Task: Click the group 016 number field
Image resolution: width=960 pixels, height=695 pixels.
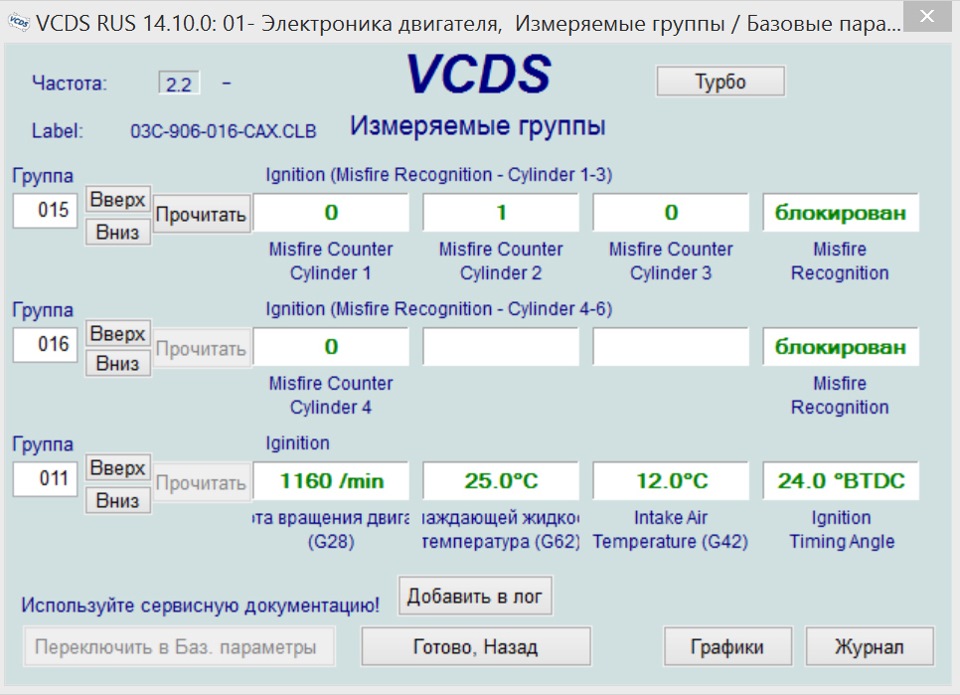Action: pyautogui.click(x=45, y=344)
